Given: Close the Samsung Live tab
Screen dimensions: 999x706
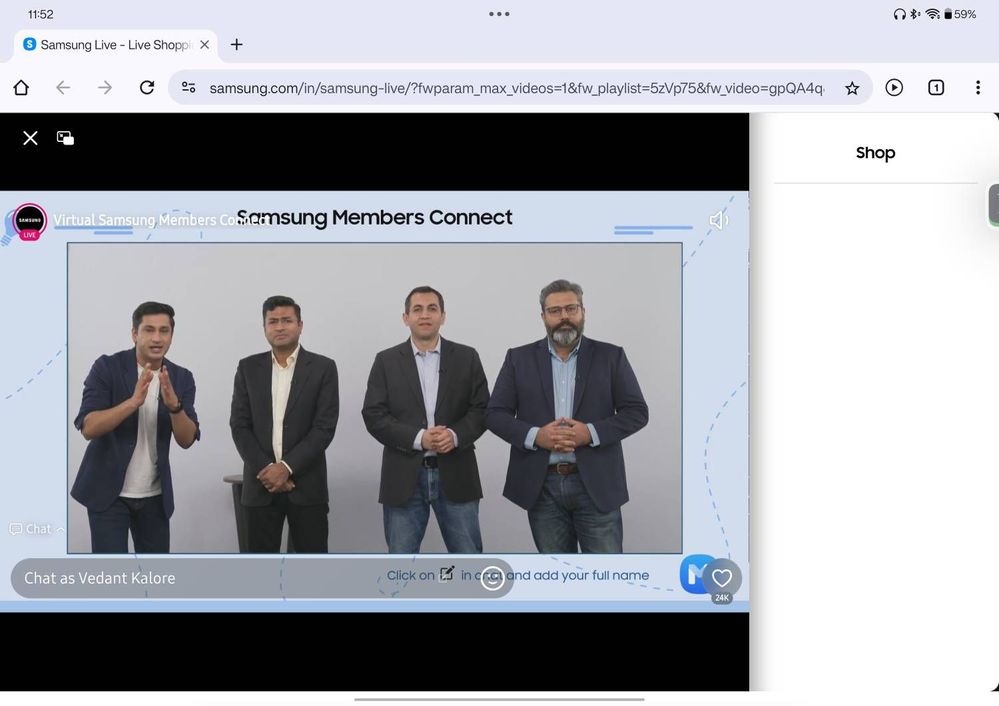Looking at the screenshot, I should coord(205,45).
